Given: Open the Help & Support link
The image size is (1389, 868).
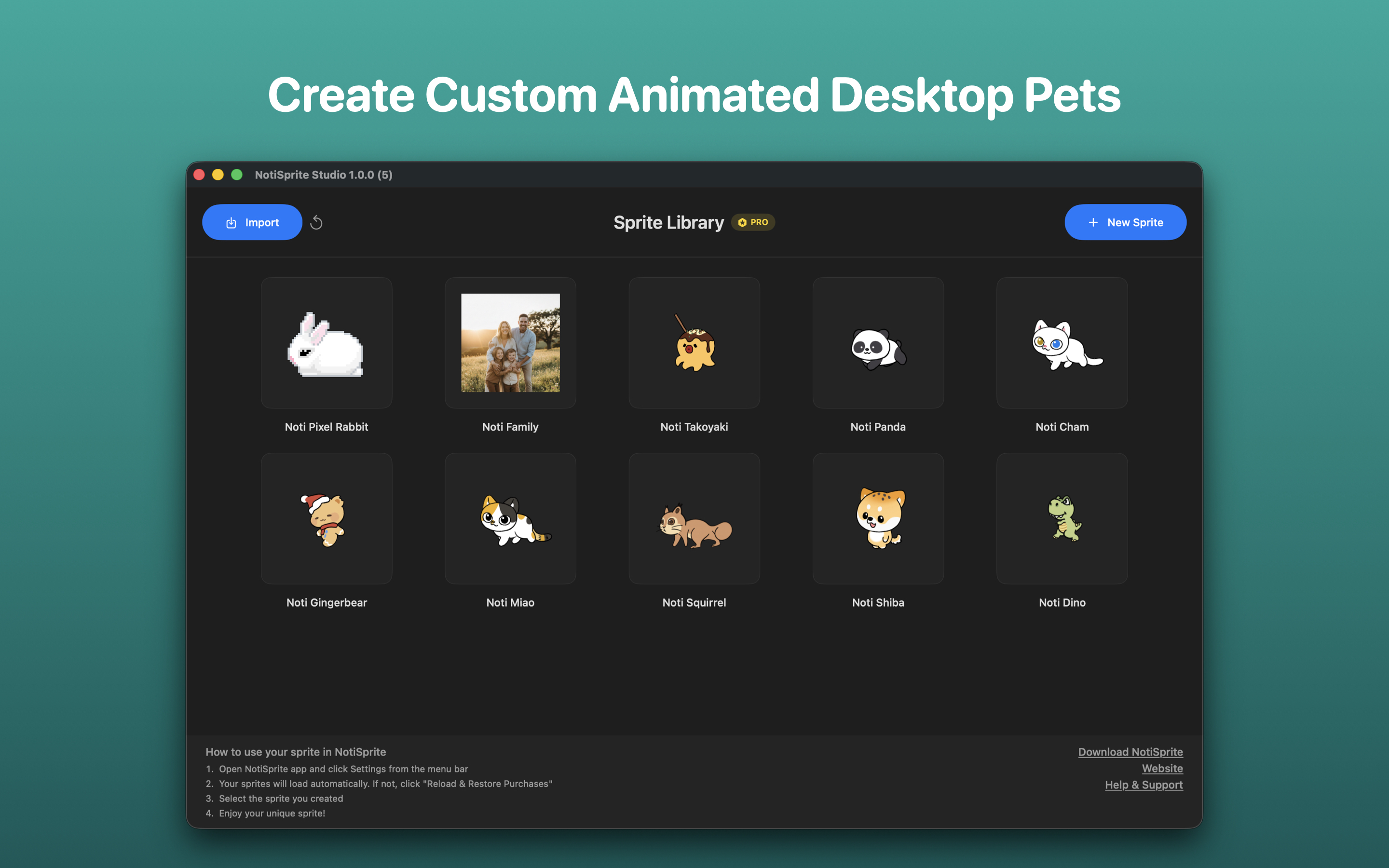Looking at the screenshot, I should 1144,785.
